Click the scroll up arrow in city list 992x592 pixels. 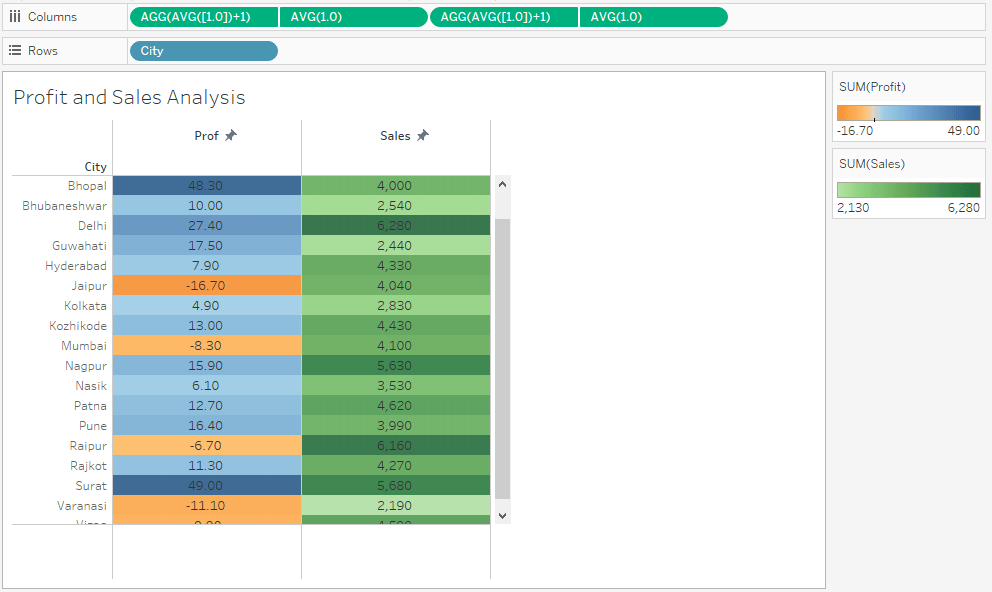pos(502,185)
